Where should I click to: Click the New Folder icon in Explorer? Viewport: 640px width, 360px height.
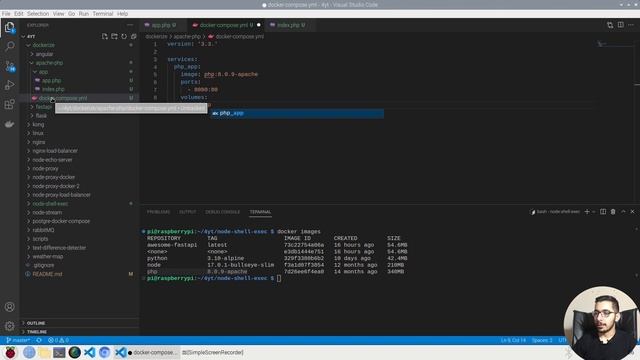point(114,37)
